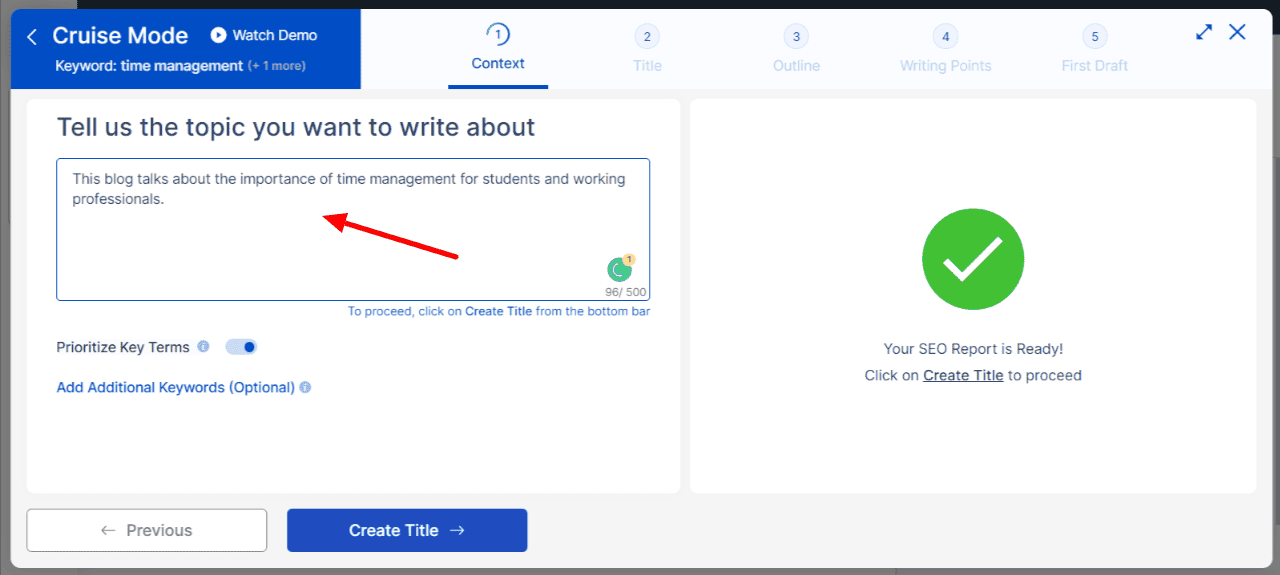
Task: Click the 'Keyword: time management' label
Action: 150,66
